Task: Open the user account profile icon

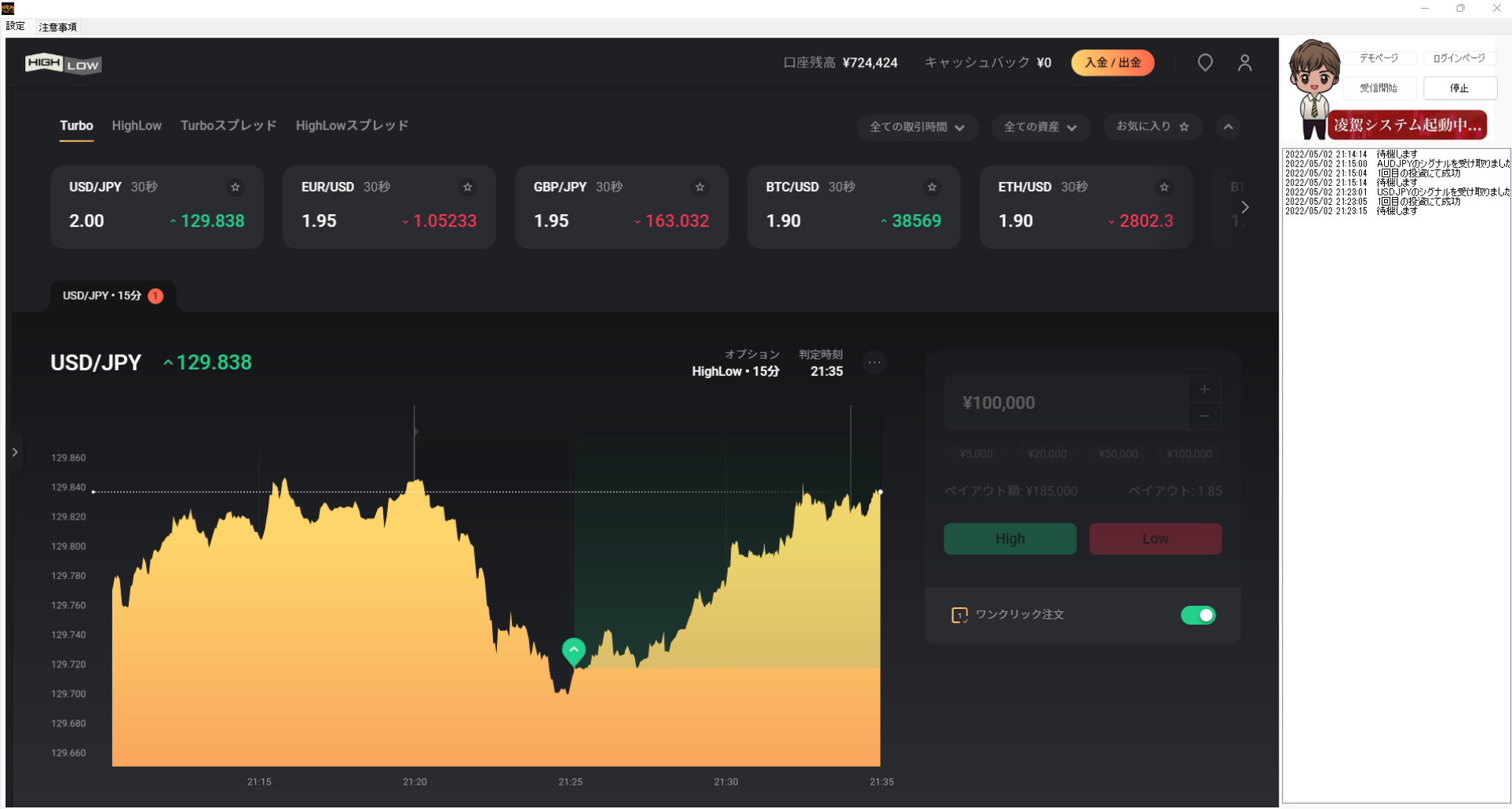Action: tap(1245, 63)
